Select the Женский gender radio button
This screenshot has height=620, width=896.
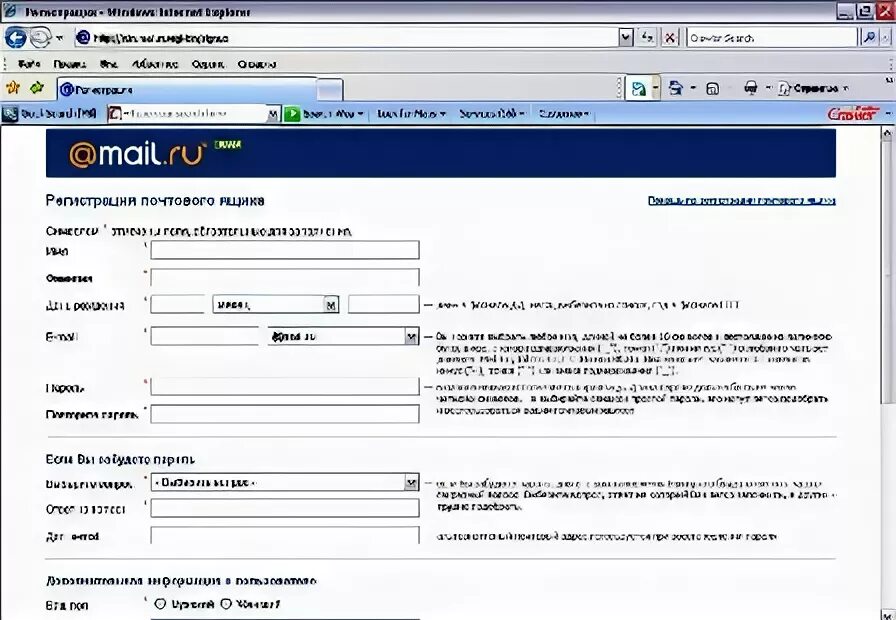coord(226,603)
